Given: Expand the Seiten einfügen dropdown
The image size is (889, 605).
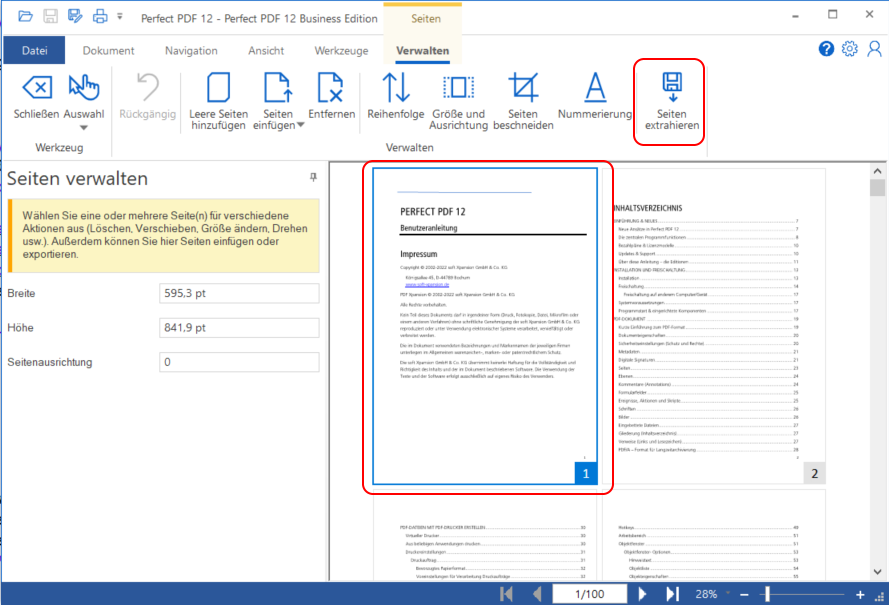Looking at the screenshot, I should tap(301, 126).
